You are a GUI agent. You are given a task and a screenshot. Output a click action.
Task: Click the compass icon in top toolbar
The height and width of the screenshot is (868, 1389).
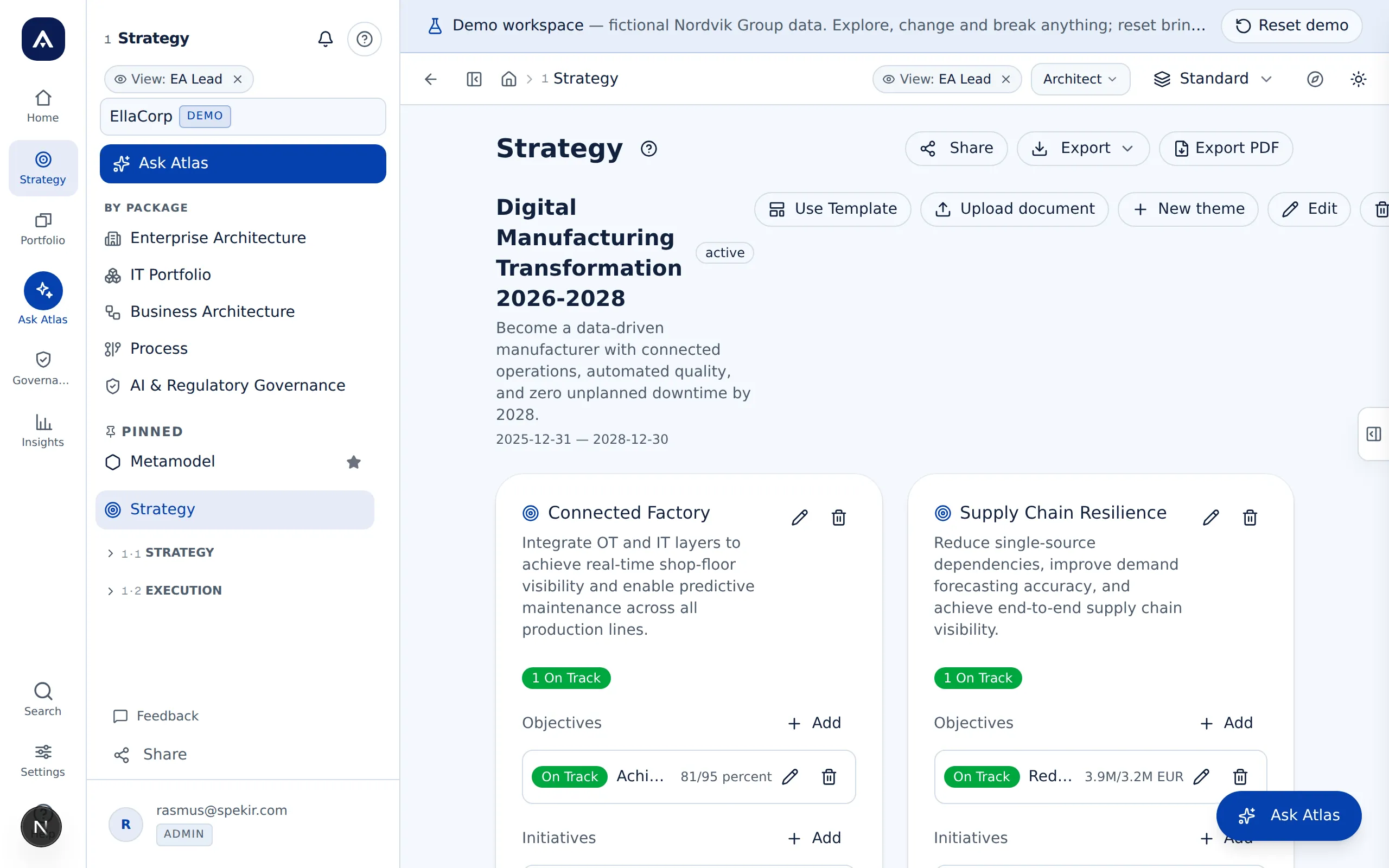[1315, 79]
